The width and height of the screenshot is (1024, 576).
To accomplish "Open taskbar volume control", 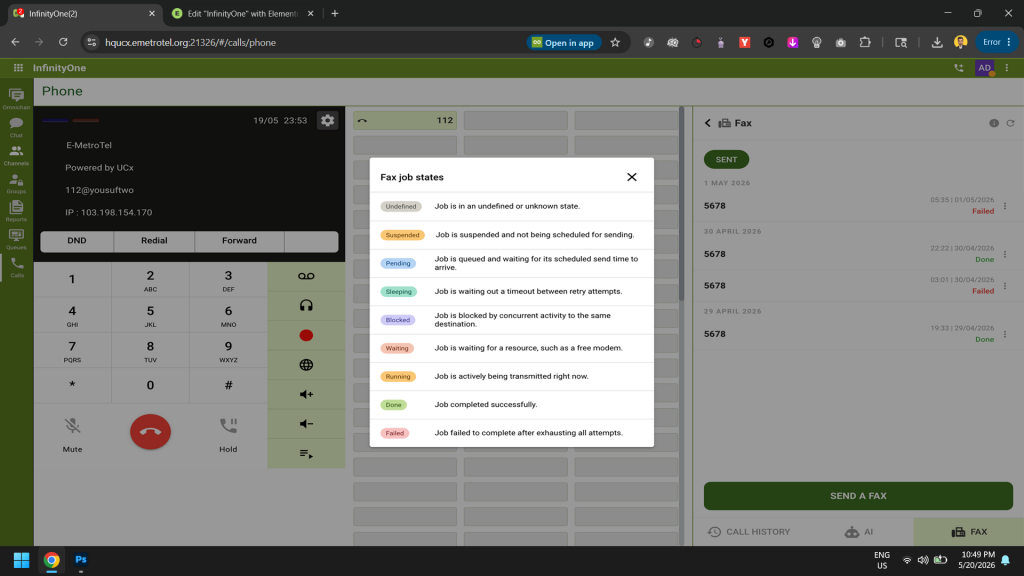I will pos(923,560).
